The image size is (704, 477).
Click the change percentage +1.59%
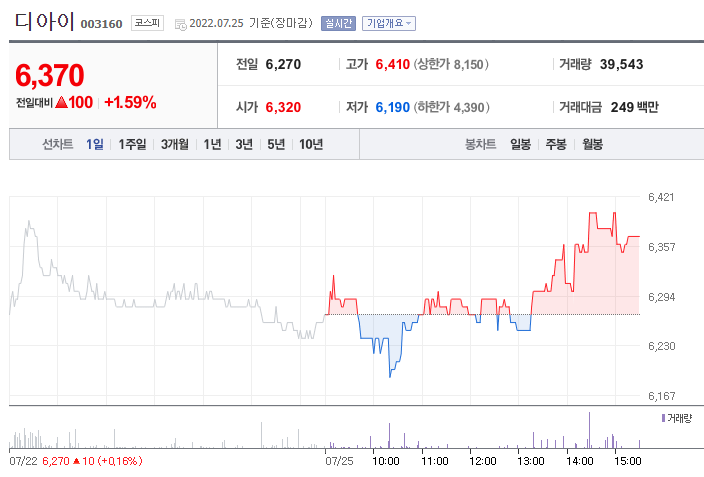click(x=130, y=102)
